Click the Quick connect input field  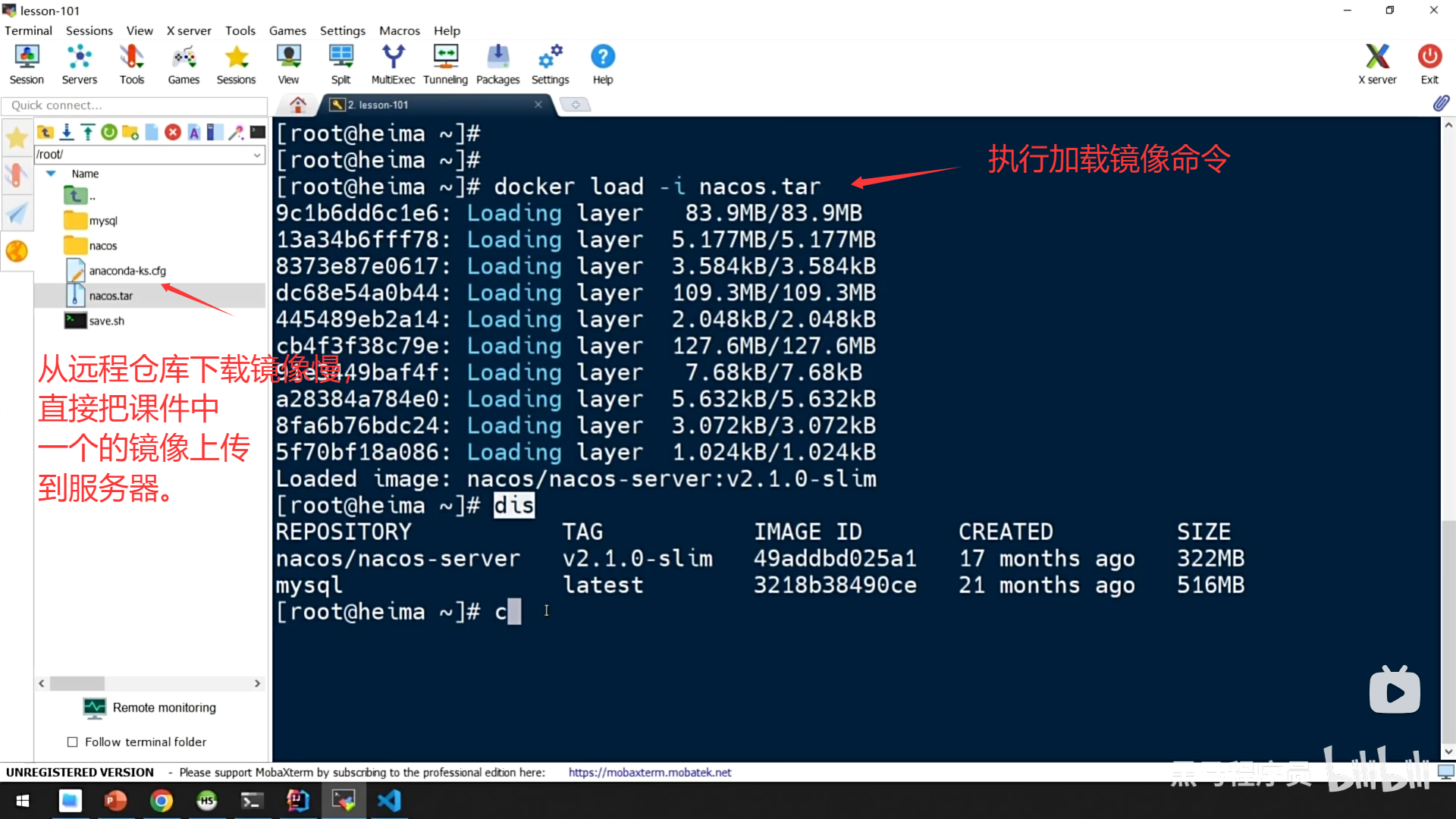[135, 105]
